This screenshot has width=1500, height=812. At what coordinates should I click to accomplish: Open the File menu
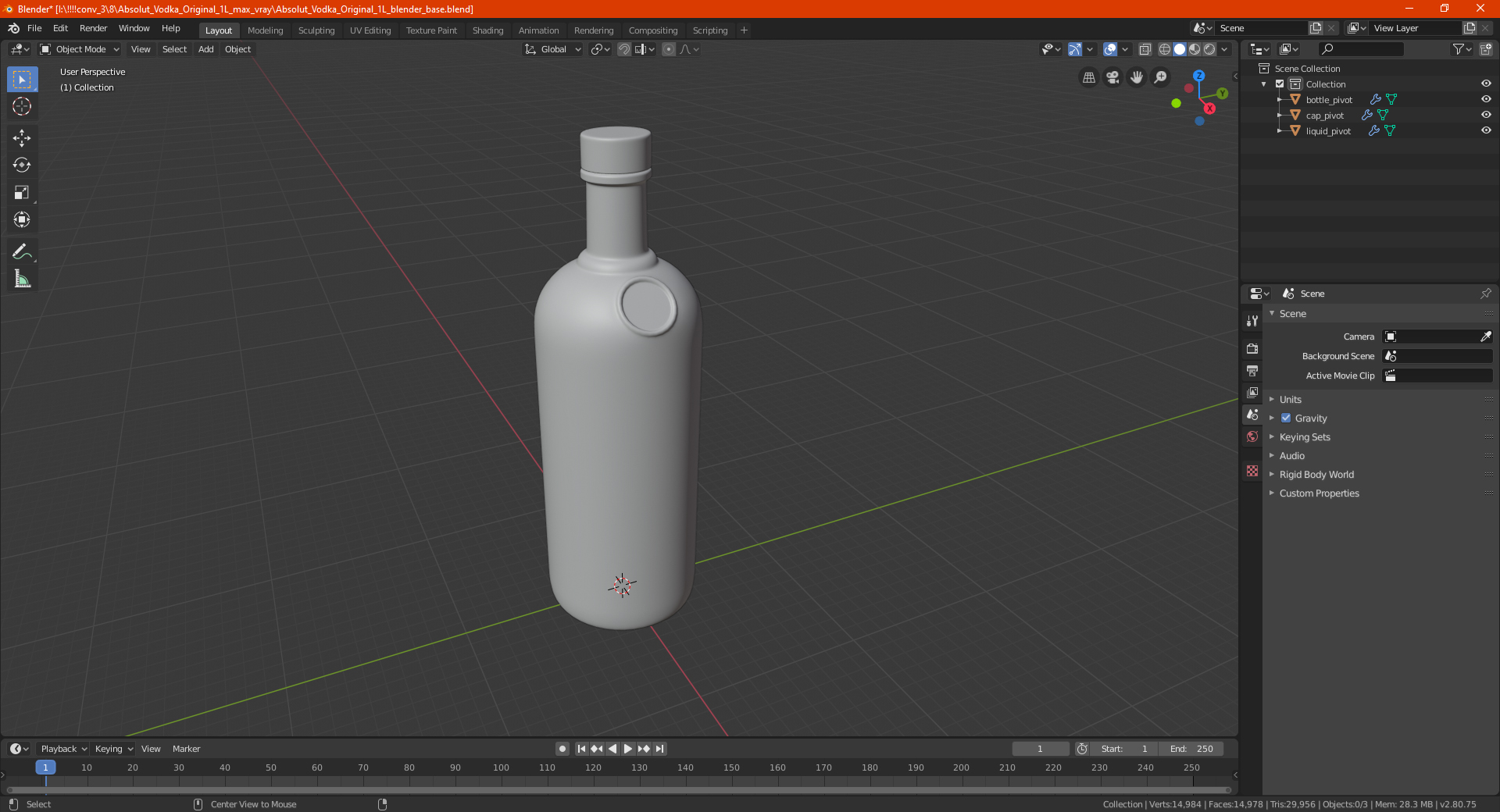[34, 28]
